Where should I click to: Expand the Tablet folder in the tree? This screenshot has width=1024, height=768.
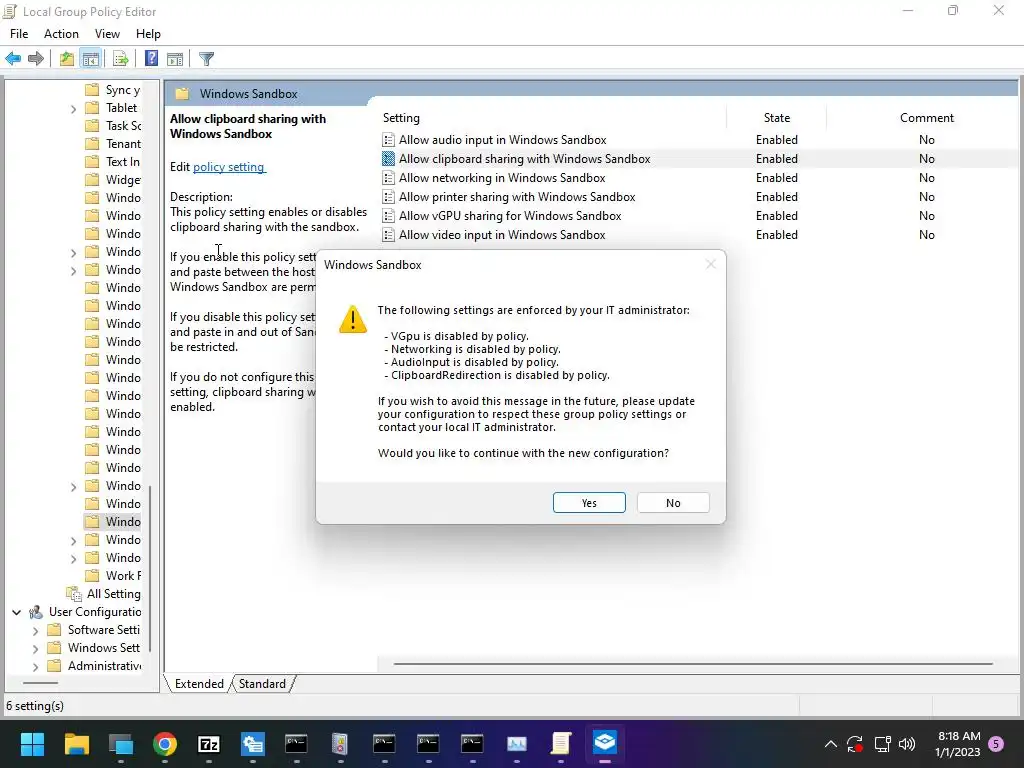pyautogui.click(x=73, y=108)
